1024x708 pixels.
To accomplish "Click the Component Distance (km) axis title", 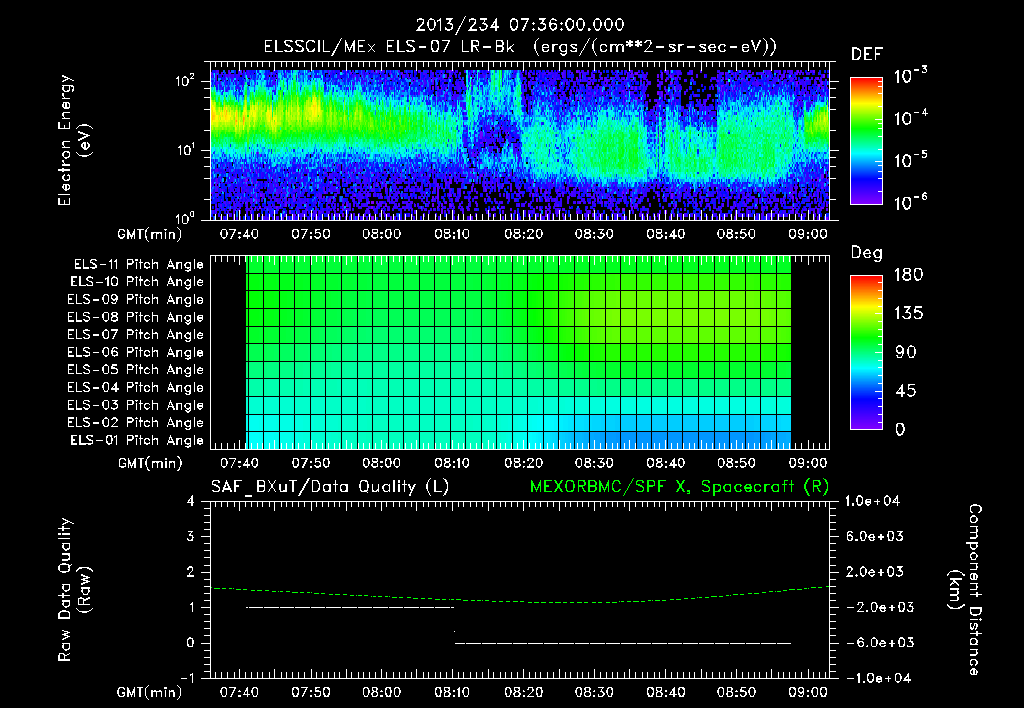I will (965, 590).
